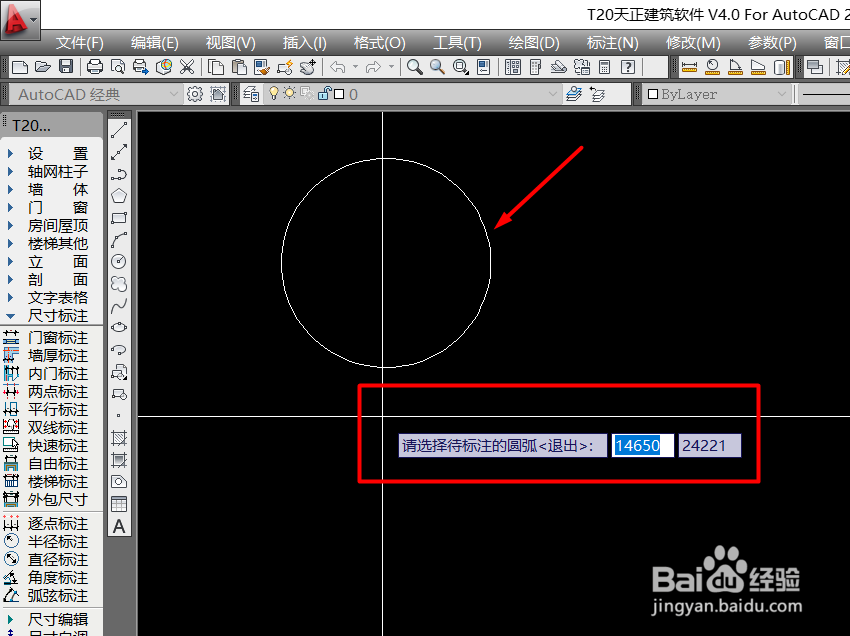Open the Redo history dropdown arrow
The height and width of the screenshot is (636, 850).
(x=391, y=67)
